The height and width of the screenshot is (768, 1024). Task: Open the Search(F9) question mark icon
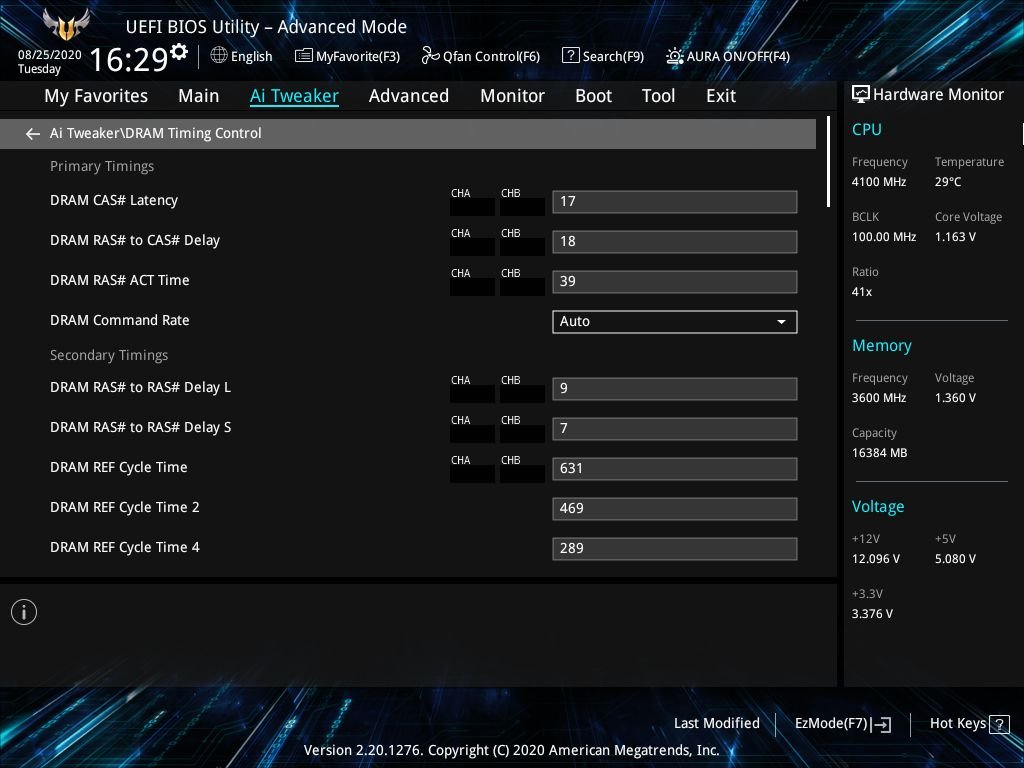[x=570, y=56]
